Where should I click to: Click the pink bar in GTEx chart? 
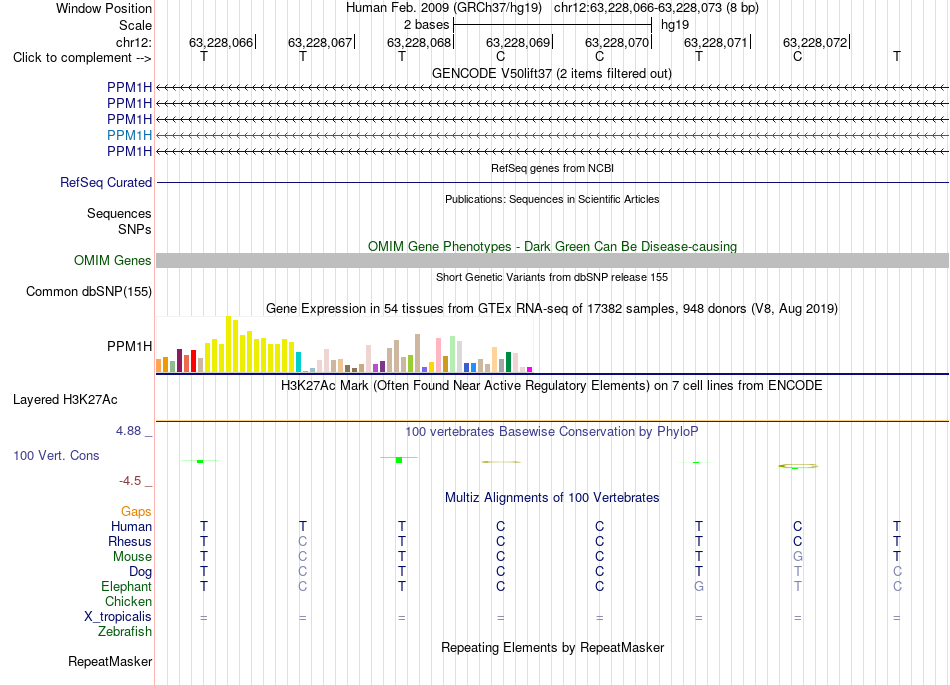coord(439,356)
